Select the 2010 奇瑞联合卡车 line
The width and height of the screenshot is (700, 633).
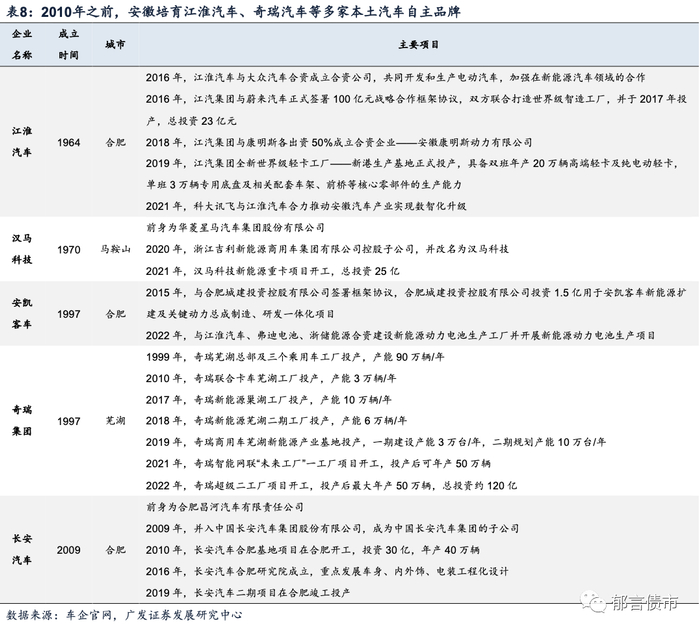[271, 378]
